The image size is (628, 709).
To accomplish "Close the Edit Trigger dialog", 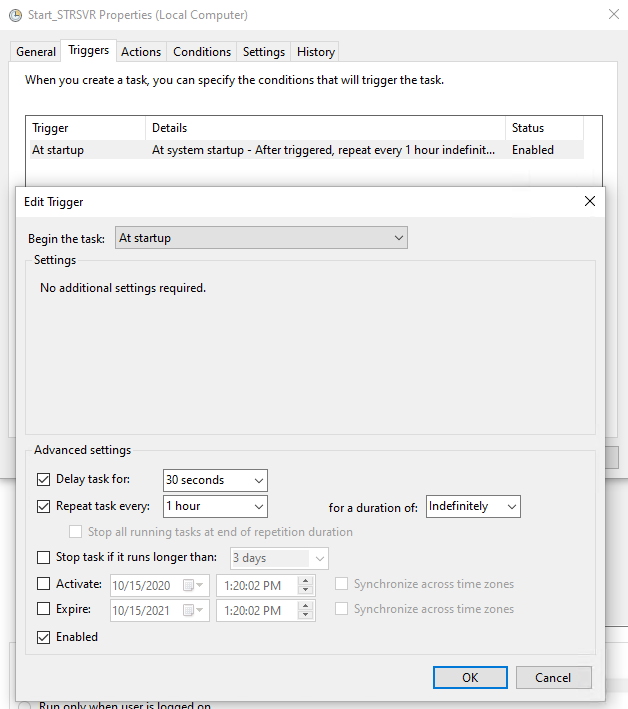I will coord(590,201).
